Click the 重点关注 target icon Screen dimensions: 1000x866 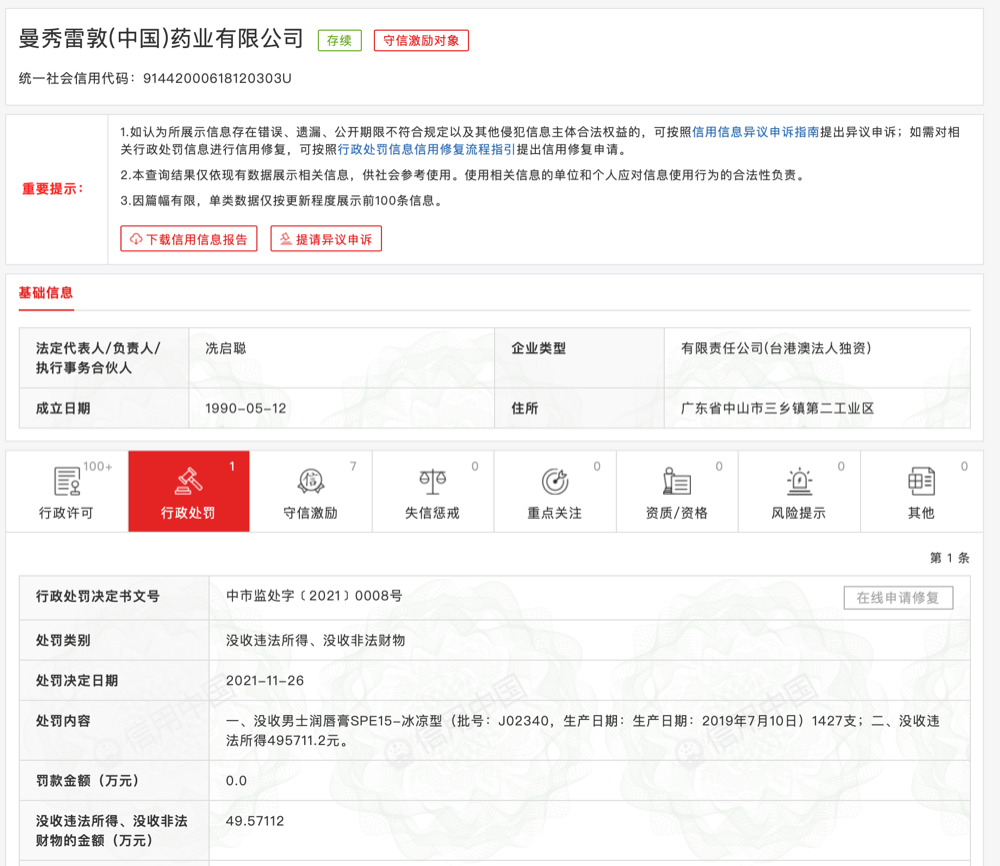click(x=555, y=482)
